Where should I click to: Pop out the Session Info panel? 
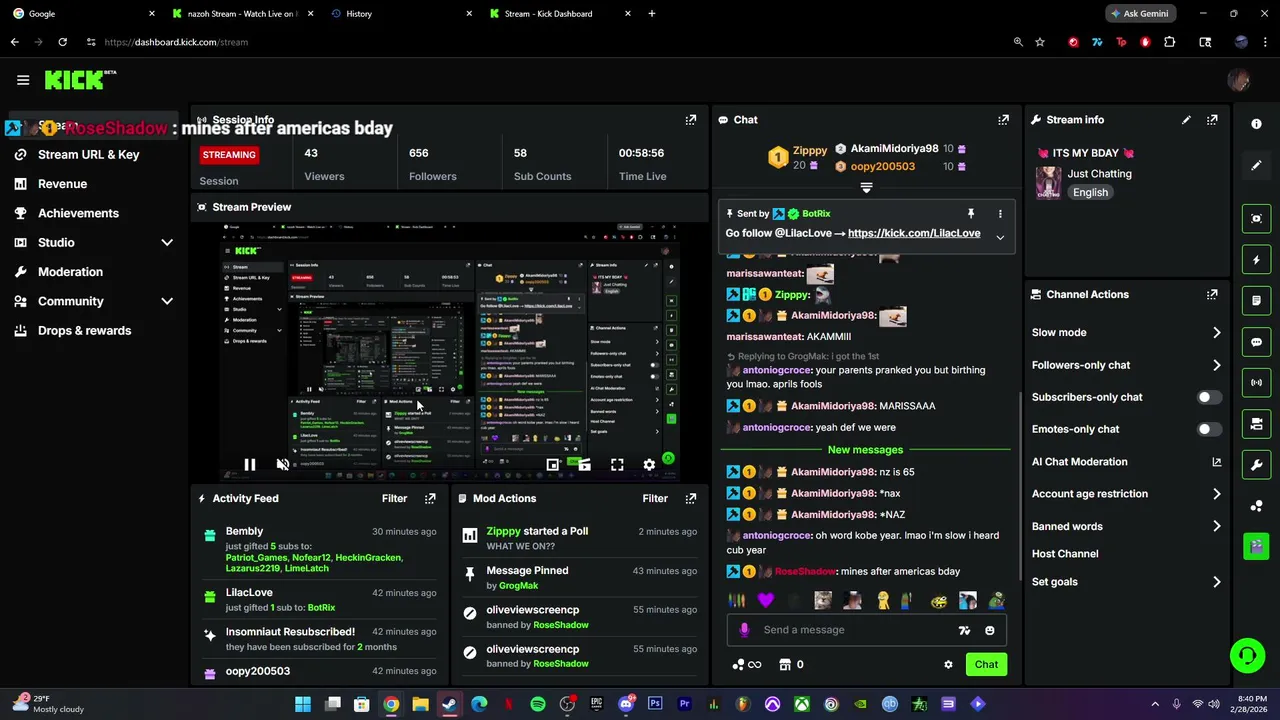tap(690, 120)
